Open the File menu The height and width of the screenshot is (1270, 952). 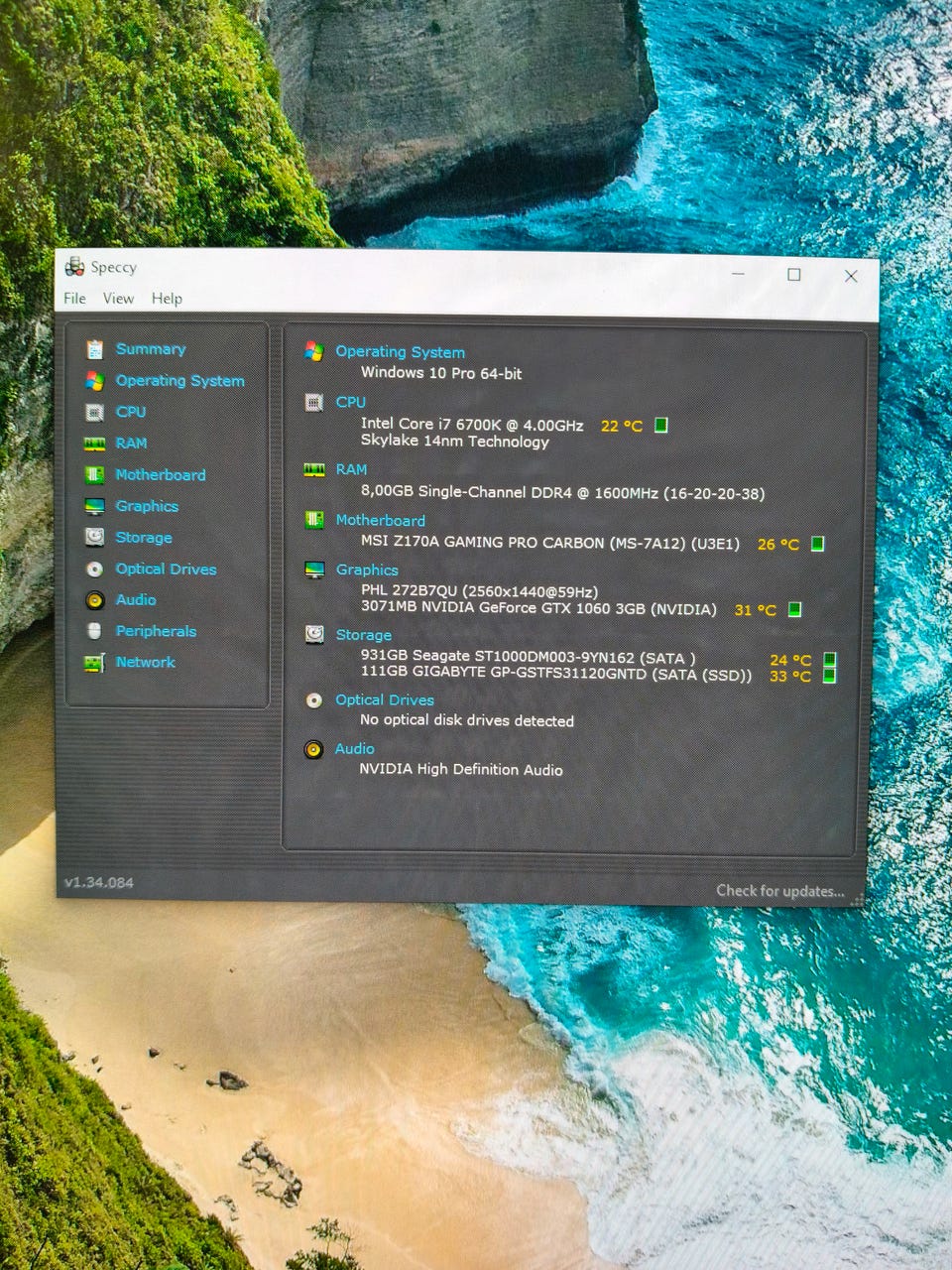[74, 299]
